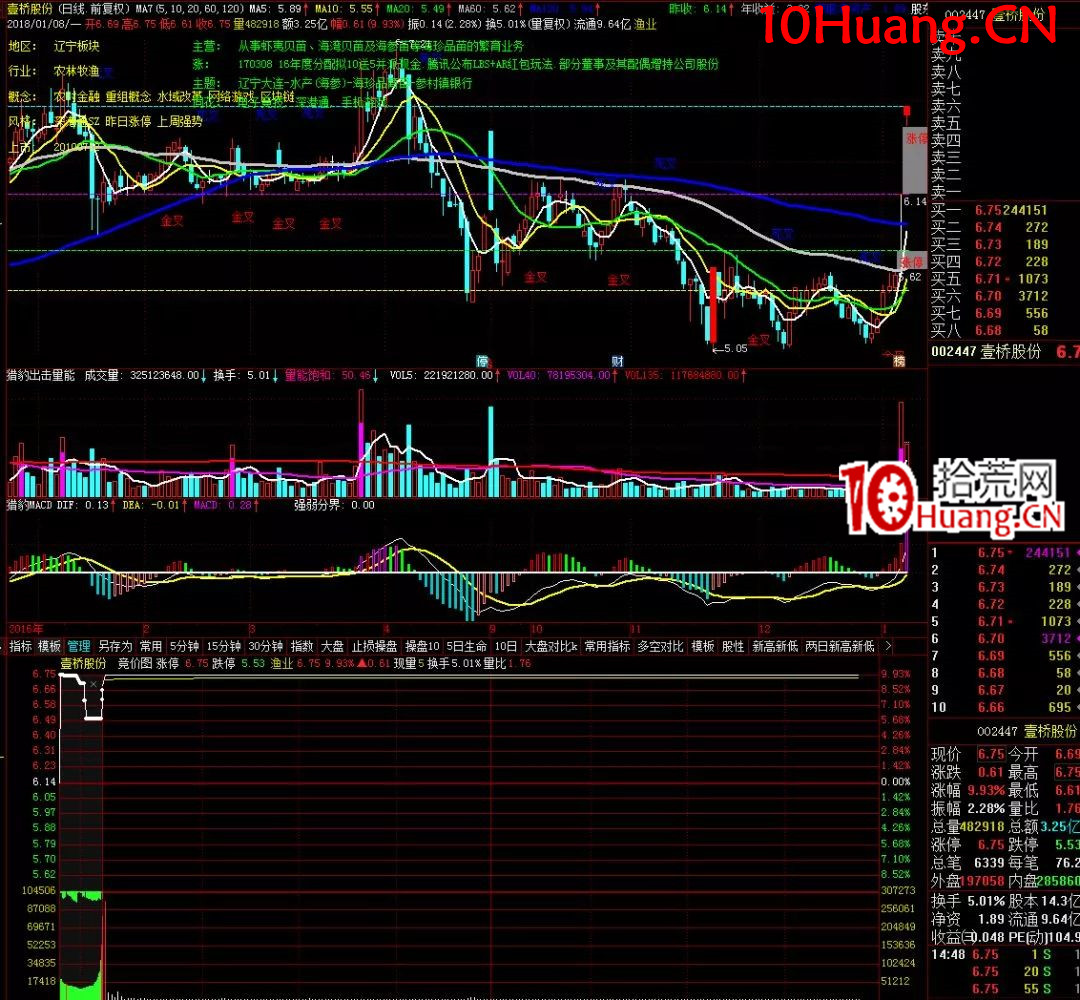Open the 多空对比 tab
Image resolution: width=1080 pixels, height=1000 pixels.
[661, 646]
